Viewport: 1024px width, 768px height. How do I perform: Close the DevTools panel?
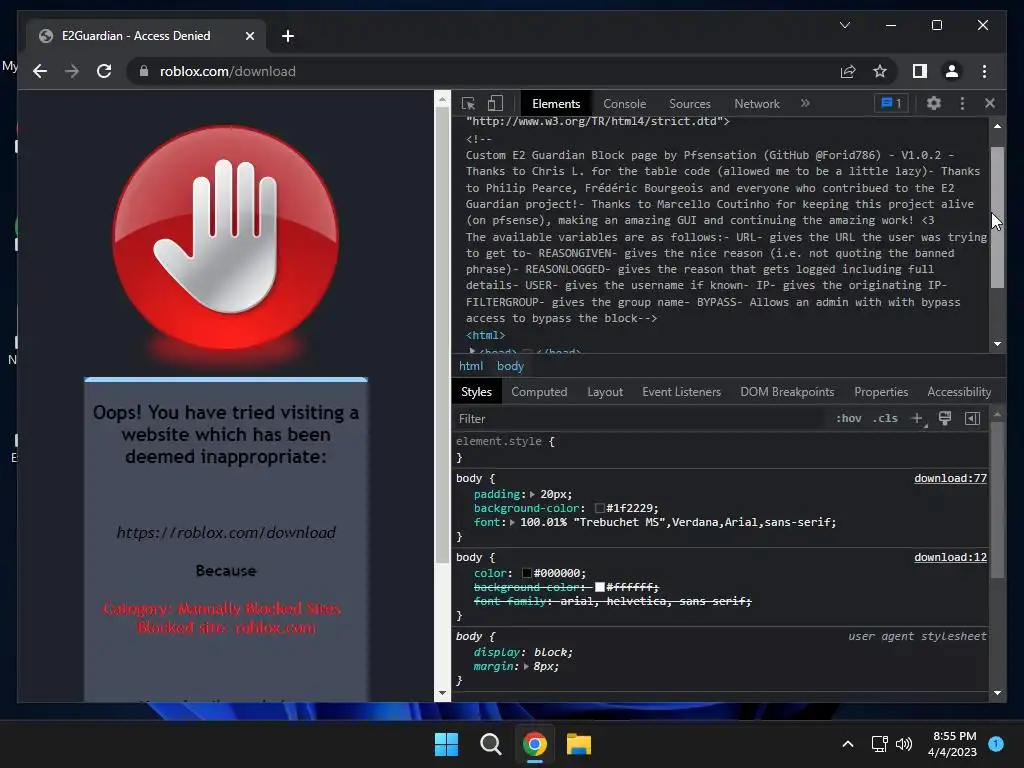(990, 103)
